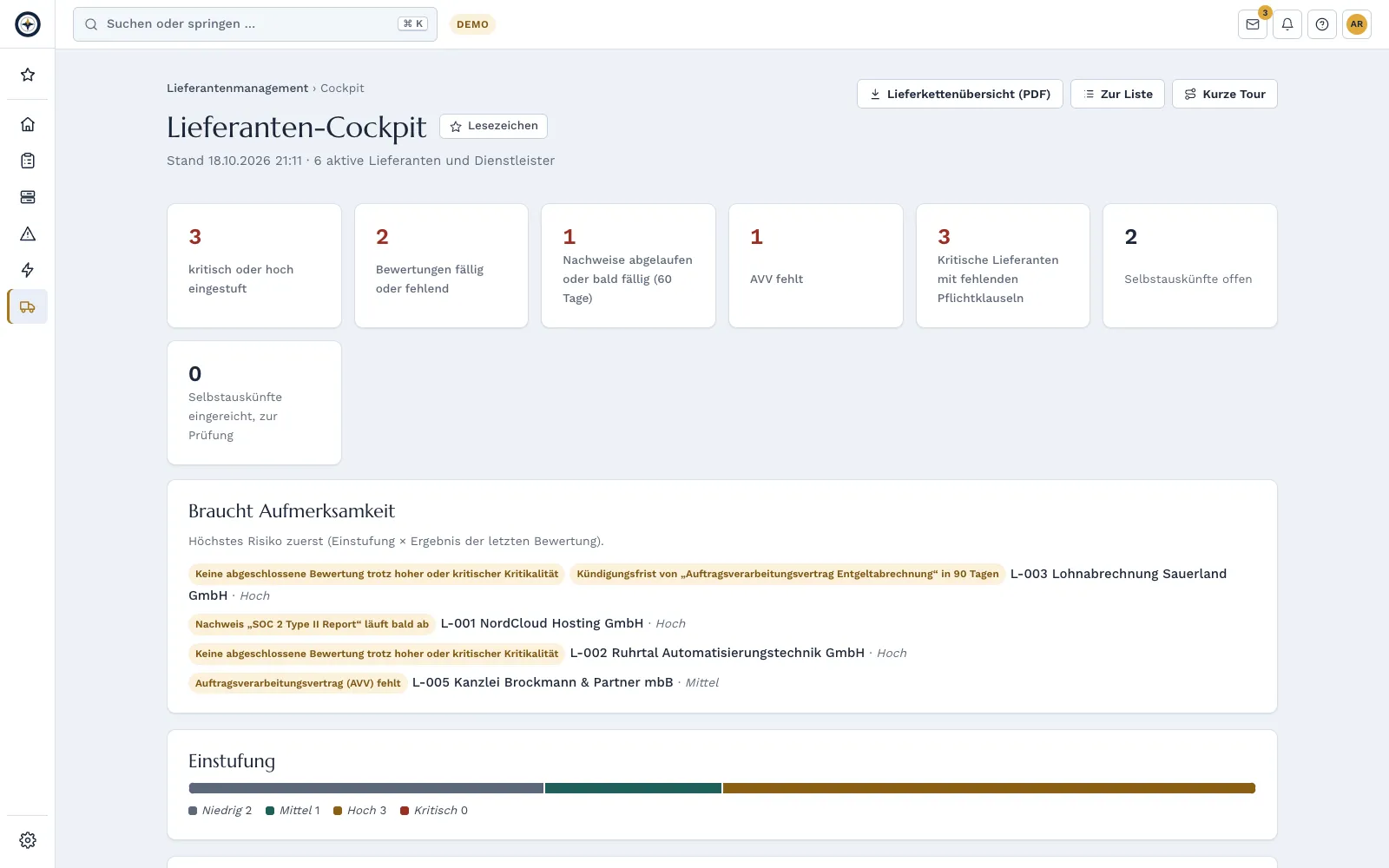Open server stack icon in sidebar
Image resolution: width=1389 pixels, height=868 pixels.
point(28,197)
